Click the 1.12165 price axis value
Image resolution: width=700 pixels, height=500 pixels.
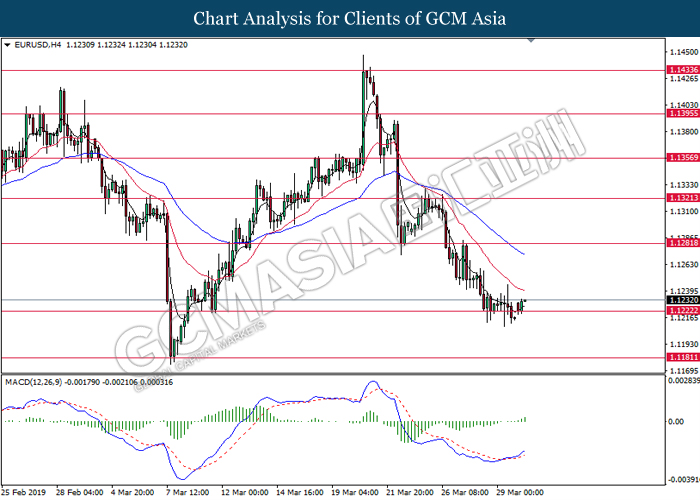tap(684, 318)
